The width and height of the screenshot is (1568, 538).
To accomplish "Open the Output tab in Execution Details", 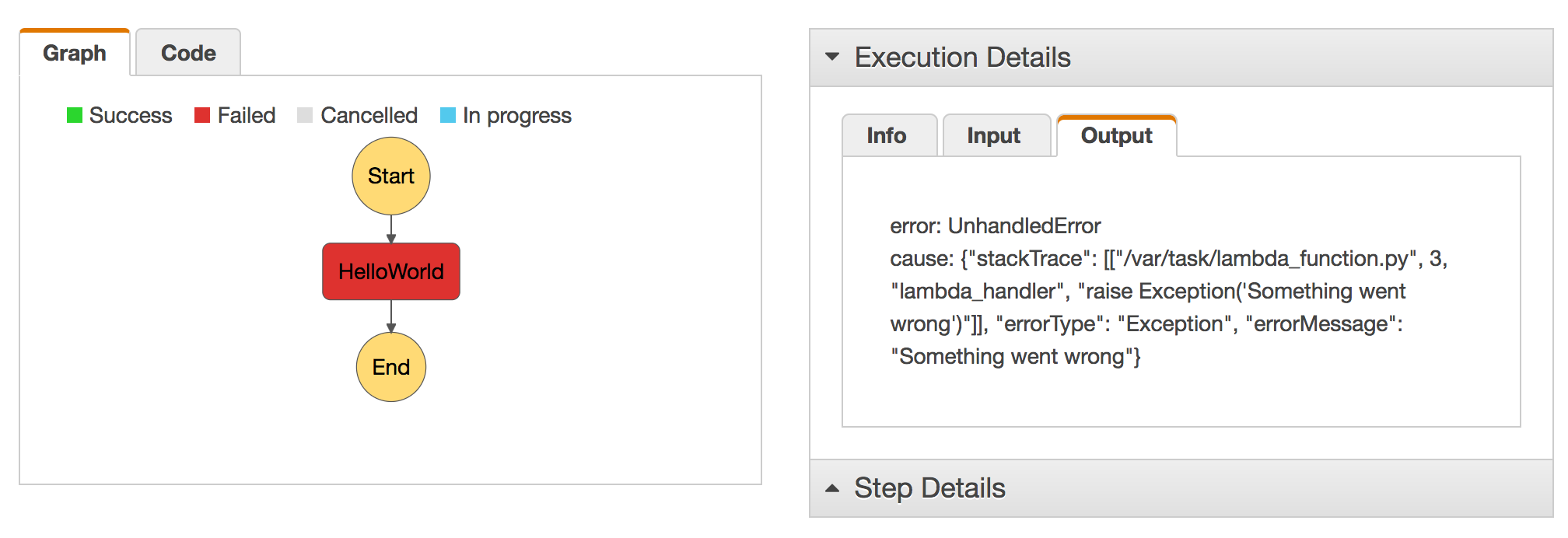I will [1115, 135].
